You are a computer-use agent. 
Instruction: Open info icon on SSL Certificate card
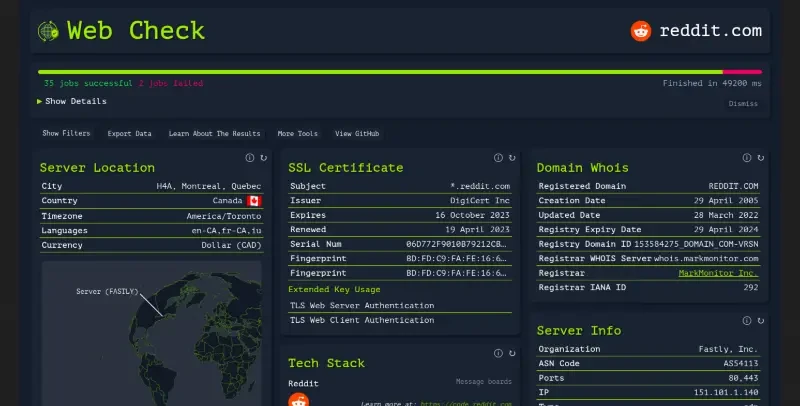498,158
